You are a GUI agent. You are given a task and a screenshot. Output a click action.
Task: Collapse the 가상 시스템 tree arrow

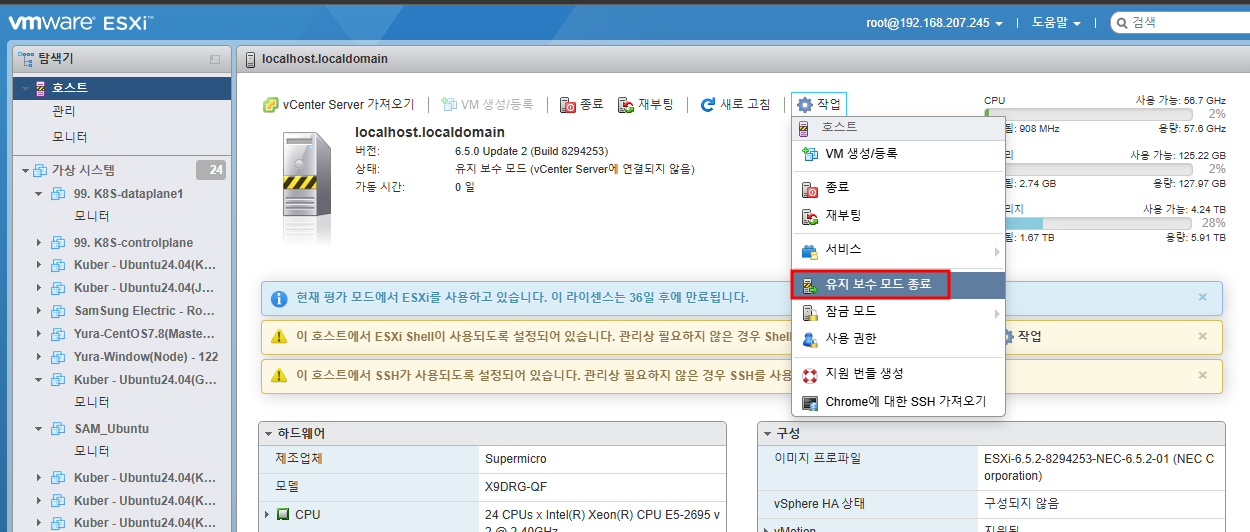pos(25,170)
